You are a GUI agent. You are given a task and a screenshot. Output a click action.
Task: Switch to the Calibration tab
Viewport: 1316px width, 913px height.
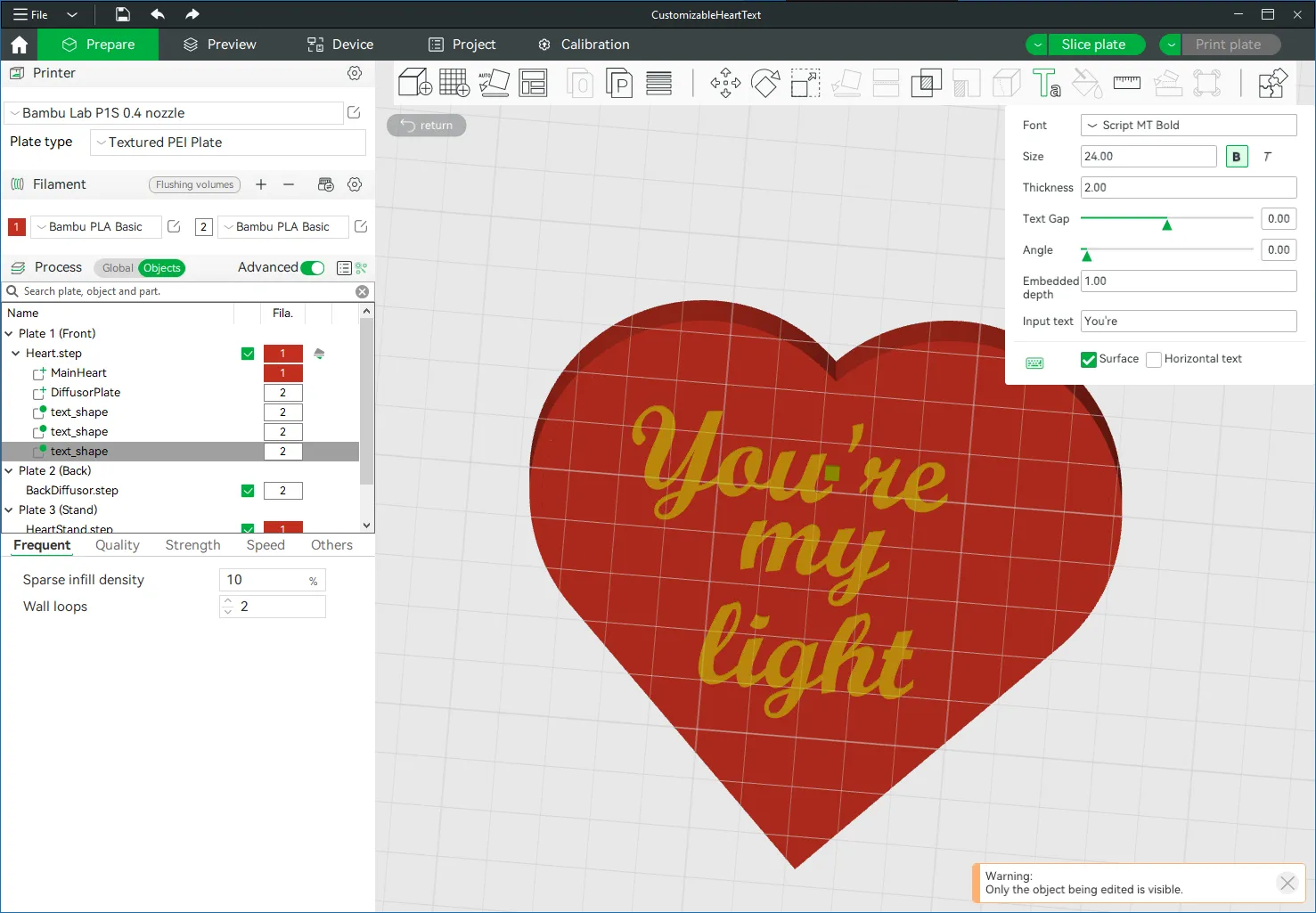pyautogui.click(x=584, y=45)
